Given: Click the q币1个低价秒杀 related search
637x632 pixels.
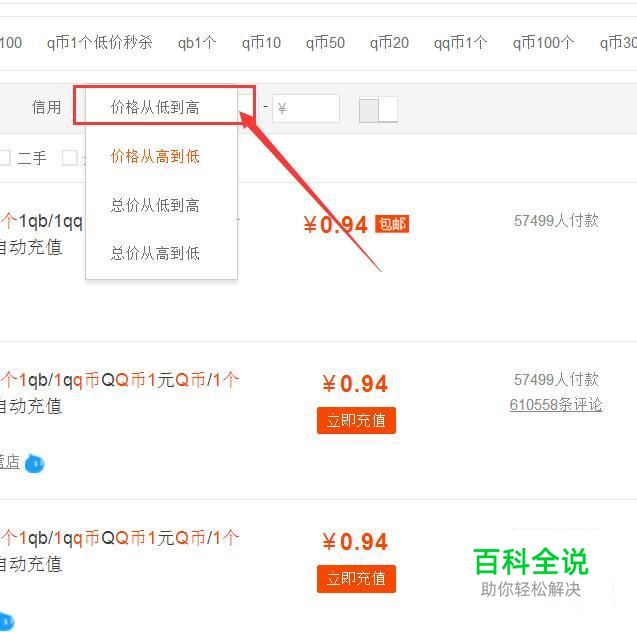Looking at the screenshot, I should pyautogui.click(x=100, y=42).
